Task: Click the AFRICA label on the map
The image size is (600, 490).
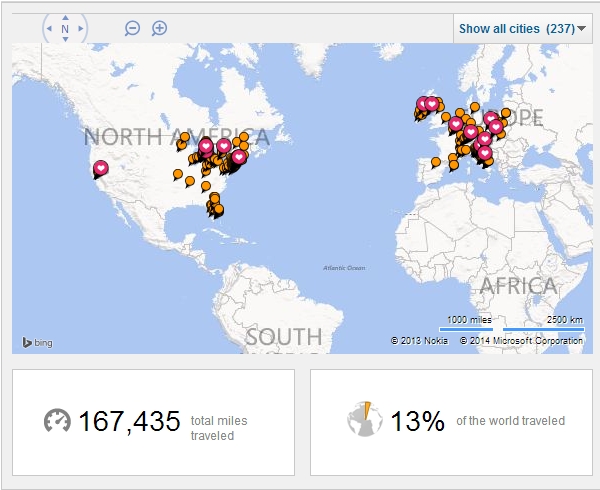Action: 517,286
